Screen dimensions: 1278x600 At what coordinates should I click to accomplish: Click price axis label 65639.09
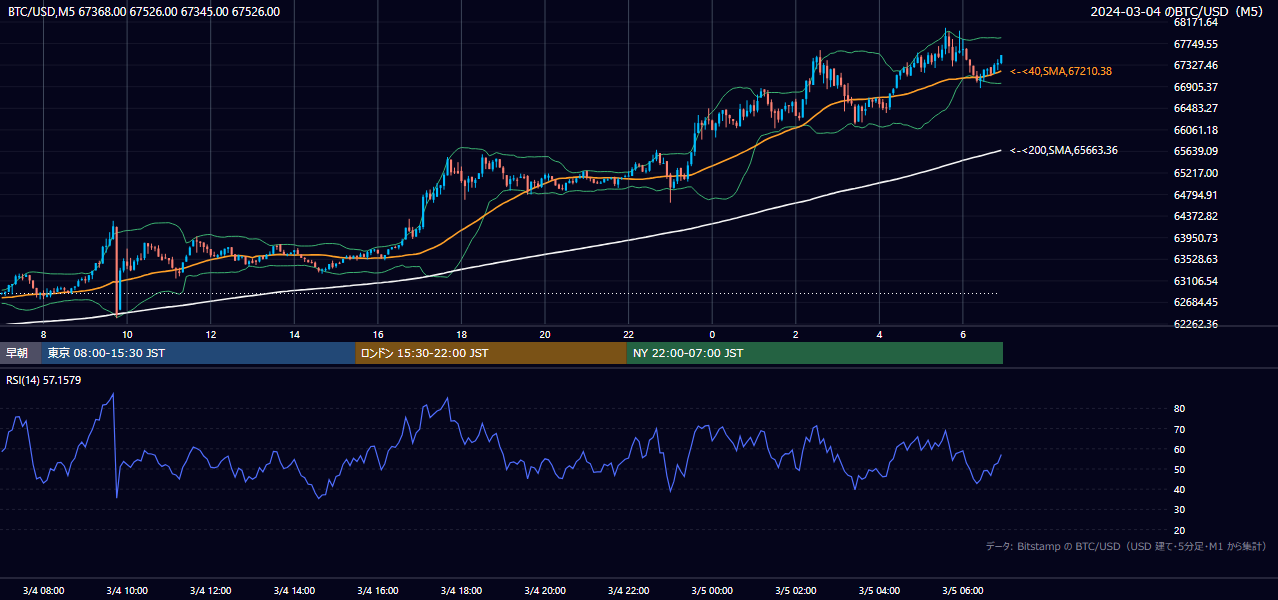[1195, 152]
